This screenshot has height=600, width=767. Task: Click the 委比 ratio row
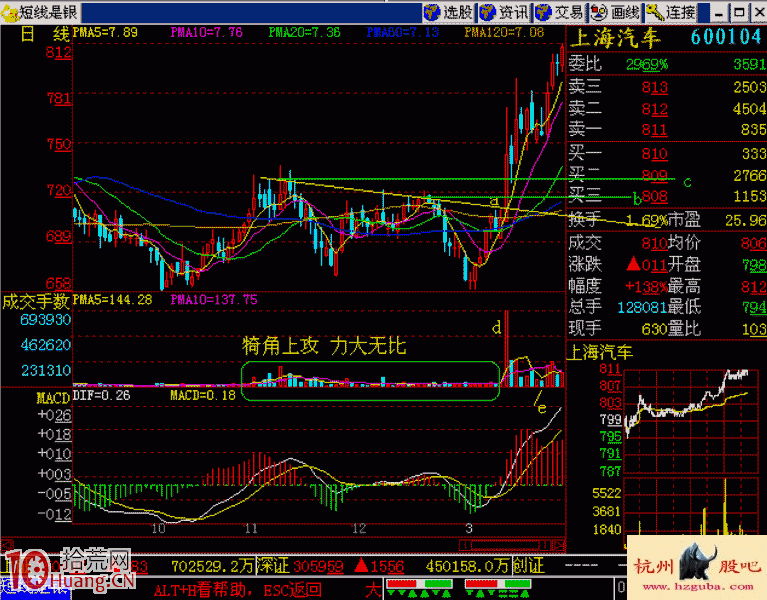point(667,64)
